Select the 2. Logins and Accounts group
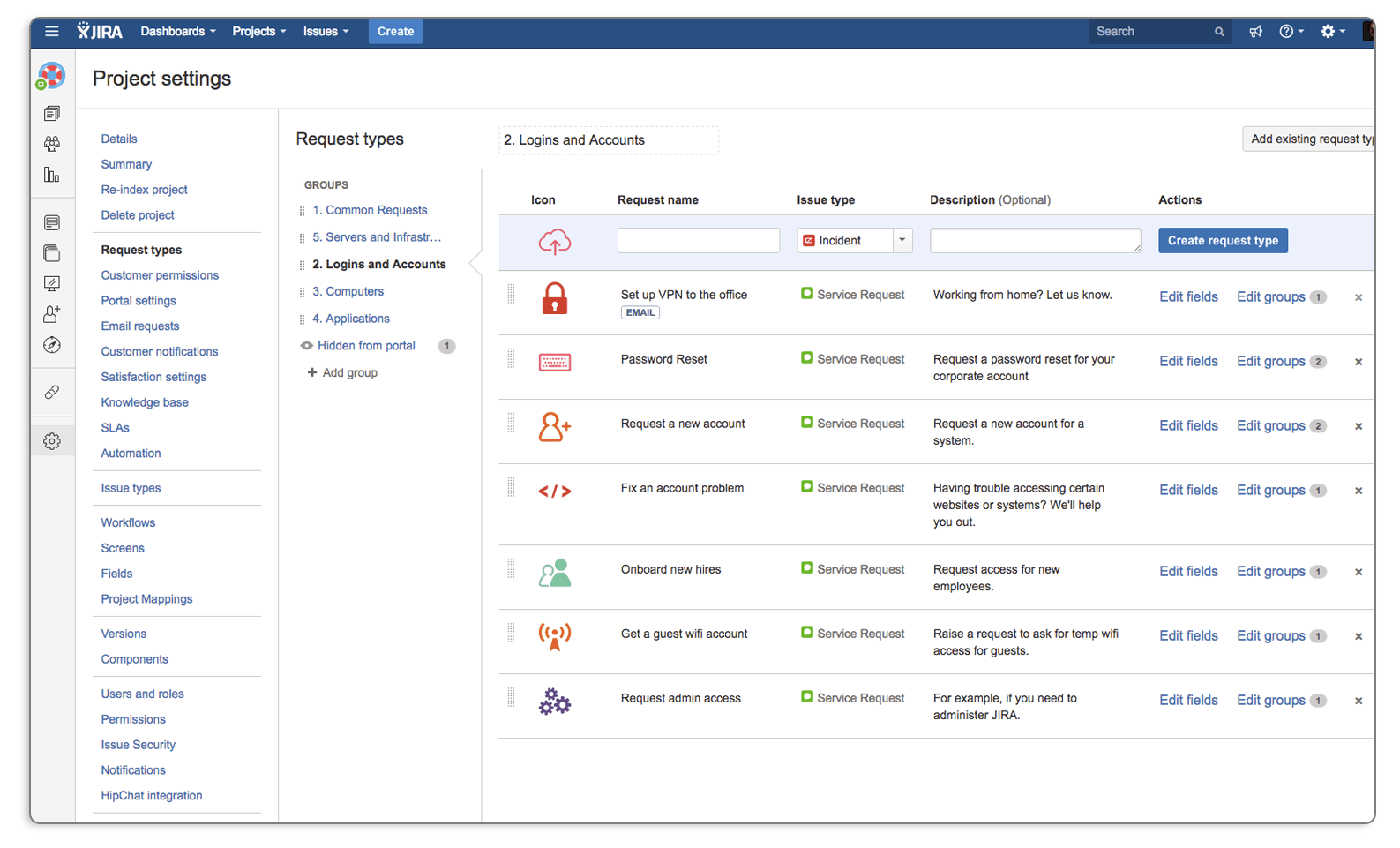 (379, 265)
